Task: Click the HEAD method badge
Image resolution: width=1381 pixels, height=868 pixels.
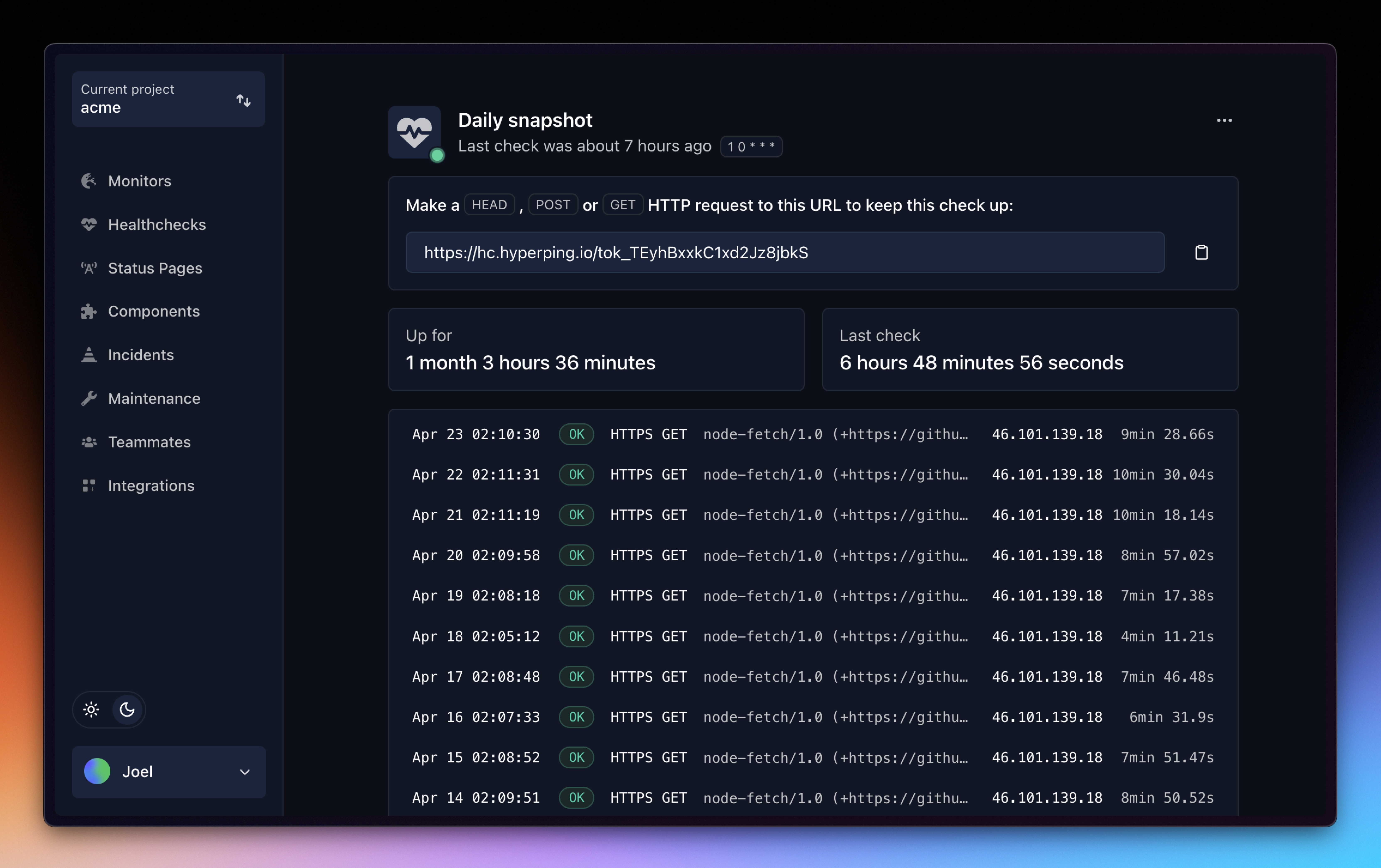Action: coord(489,205)
